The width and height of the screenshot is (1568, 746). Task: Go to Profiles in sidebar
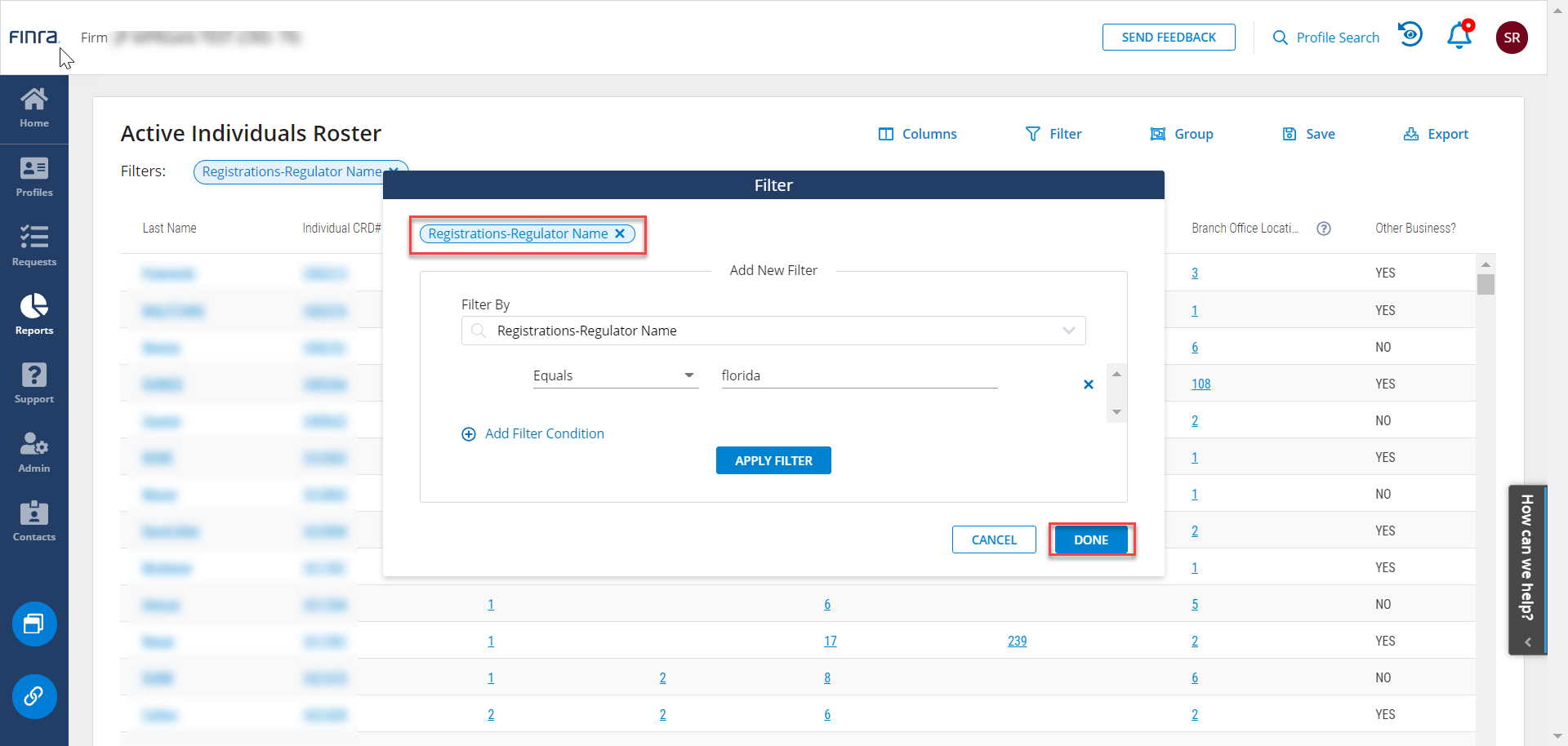pos(34,177)
